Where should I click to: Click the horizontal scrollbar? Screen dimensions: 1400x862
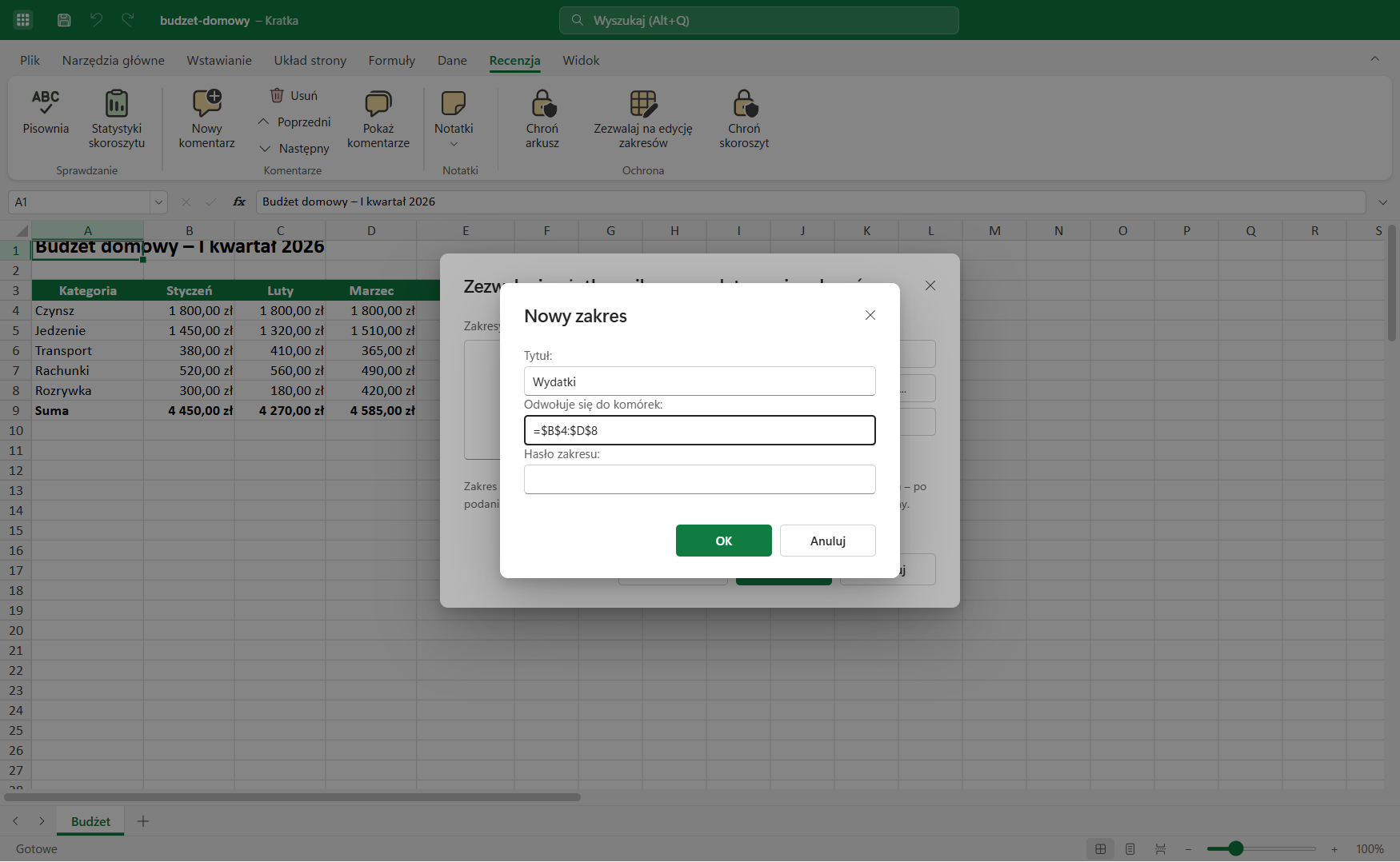tap(293, 797)
